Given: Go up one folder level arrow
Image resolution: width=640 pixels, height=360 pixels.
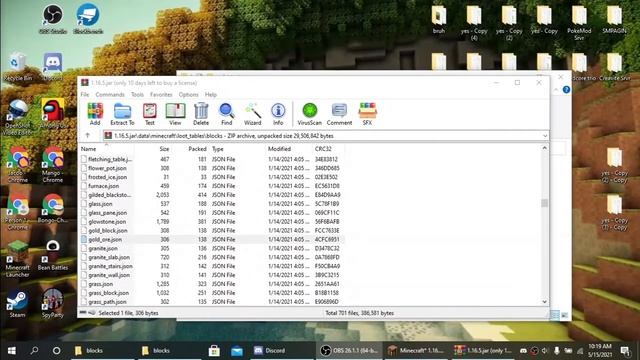Looking at the screenshot, I should pyautogui.click(x=87, y=136).
